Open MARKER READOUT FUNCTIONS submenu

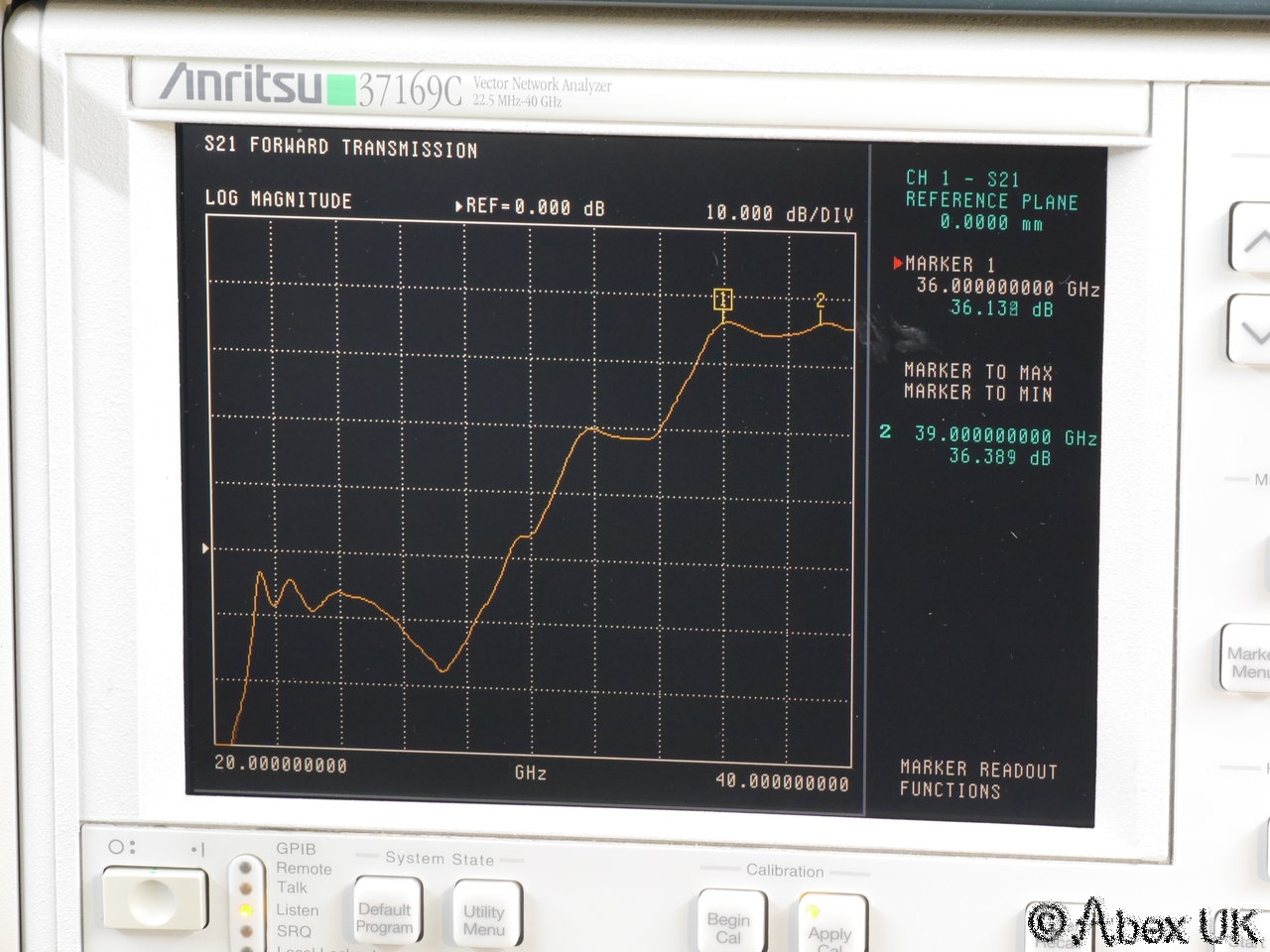point(977,779)
